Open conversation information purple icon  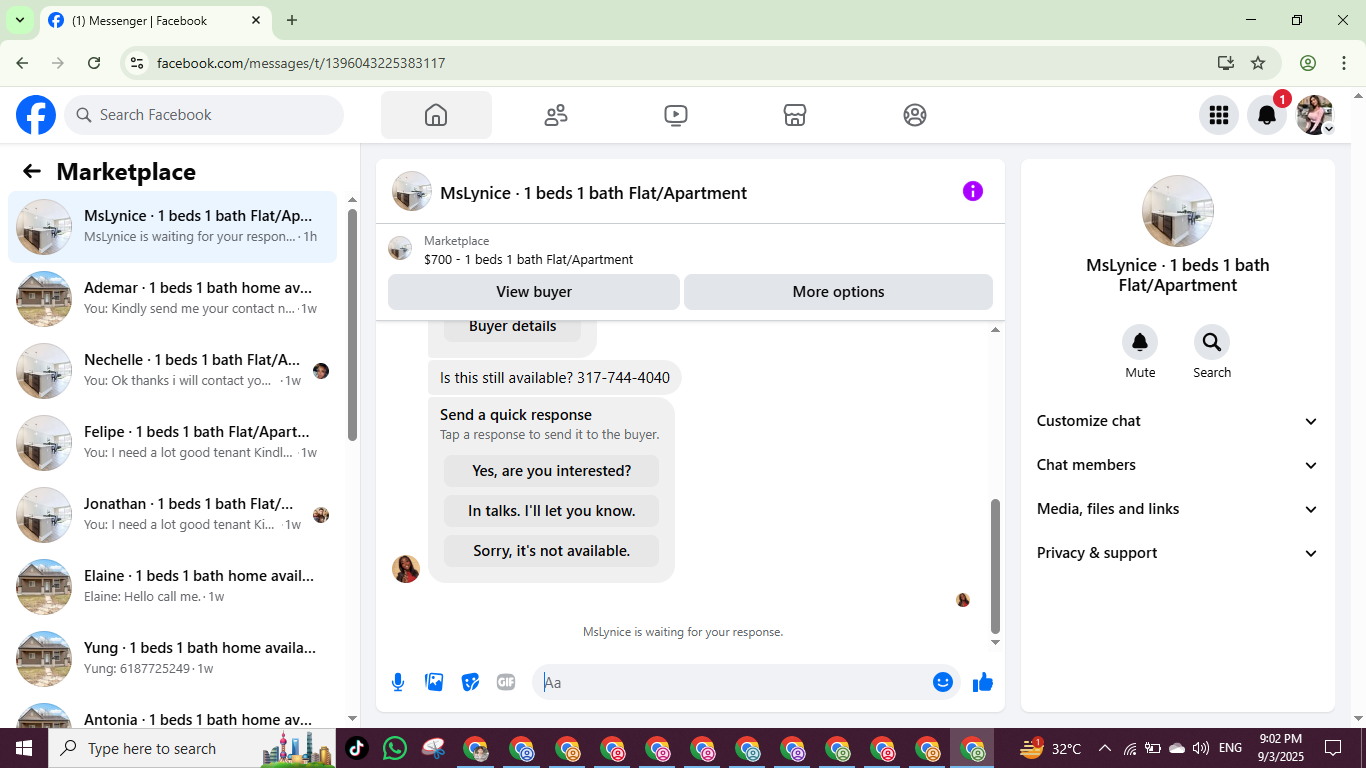[x=972, y=191]
